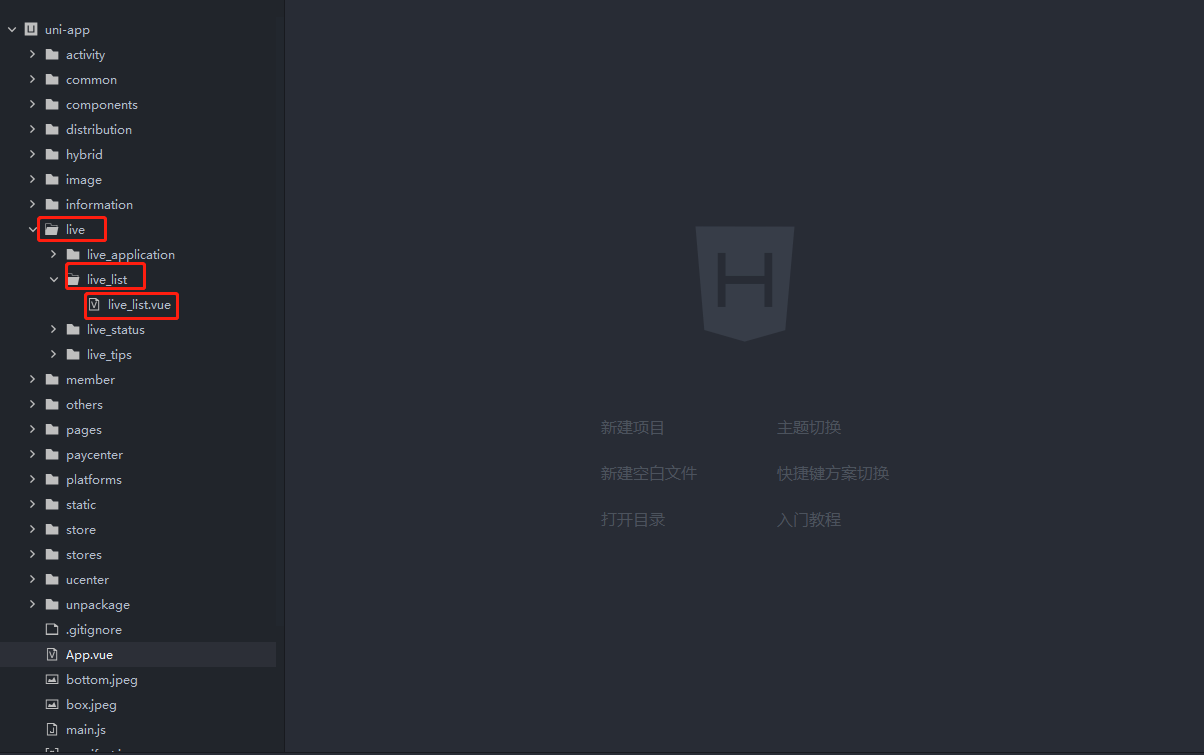Expand the common folder chevron
Screen dimensions: 1204x755
32,80
